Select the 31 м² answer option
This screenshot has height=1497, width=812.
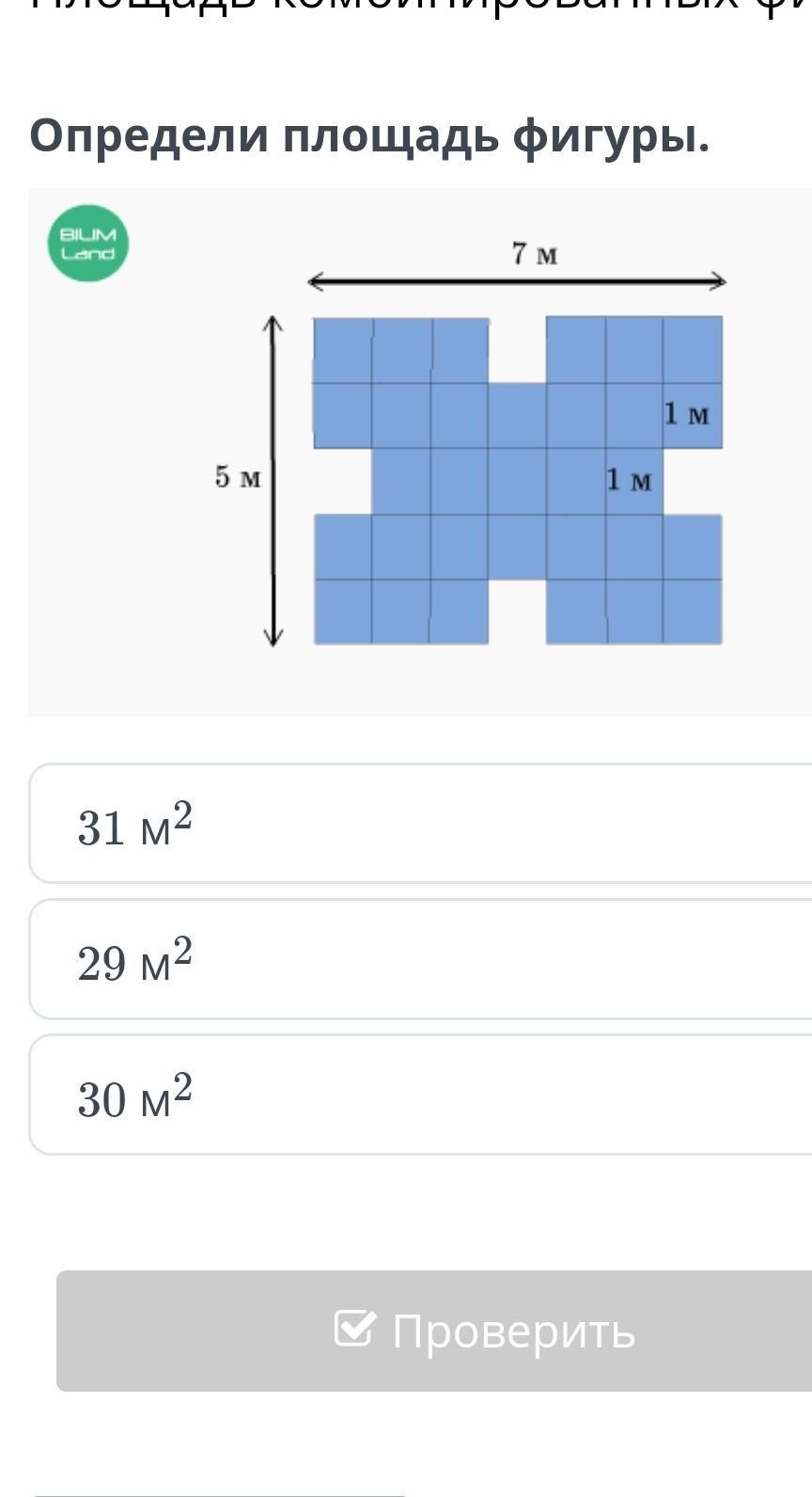420,824
